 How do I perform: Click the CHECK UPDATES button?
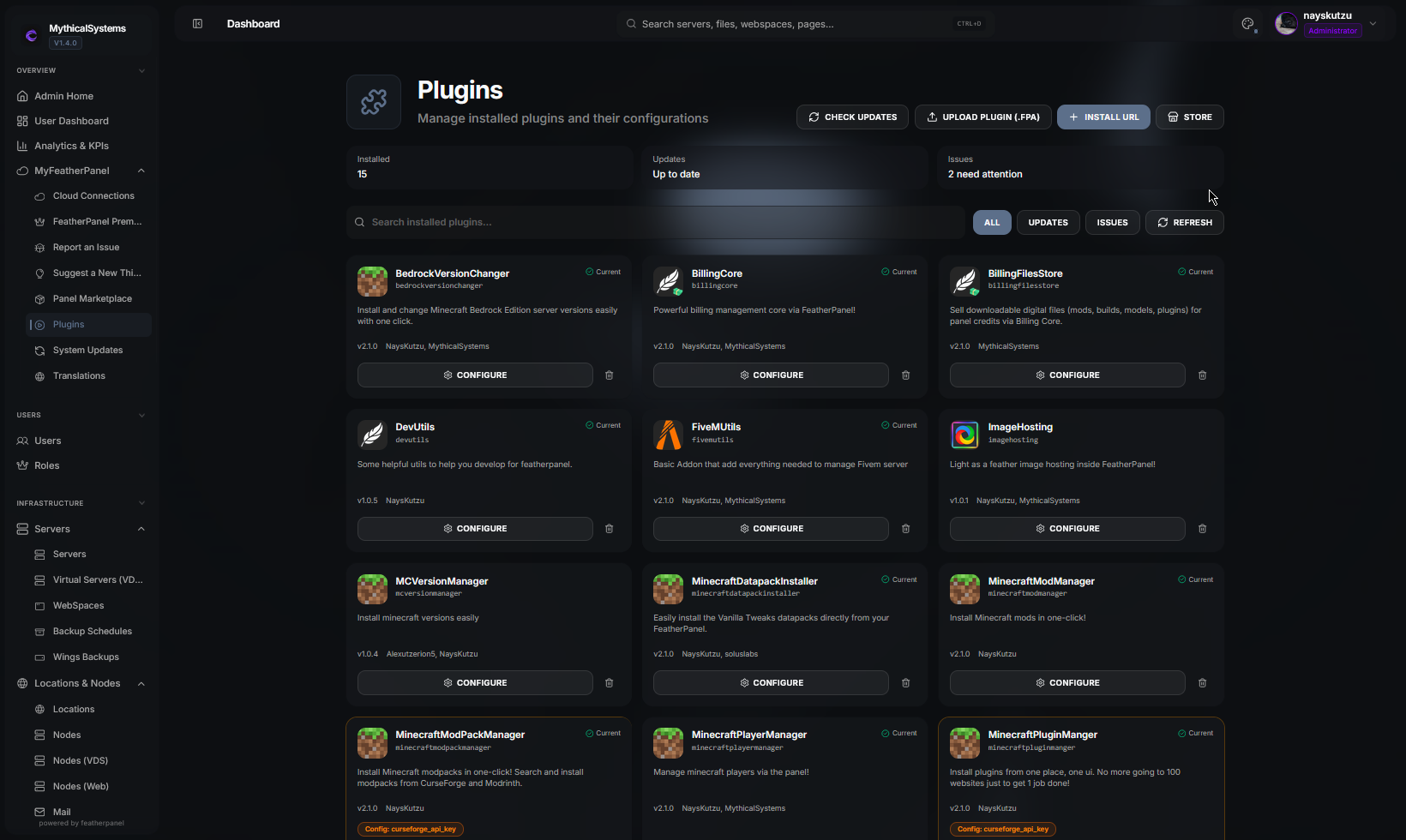tap(852, 117)
